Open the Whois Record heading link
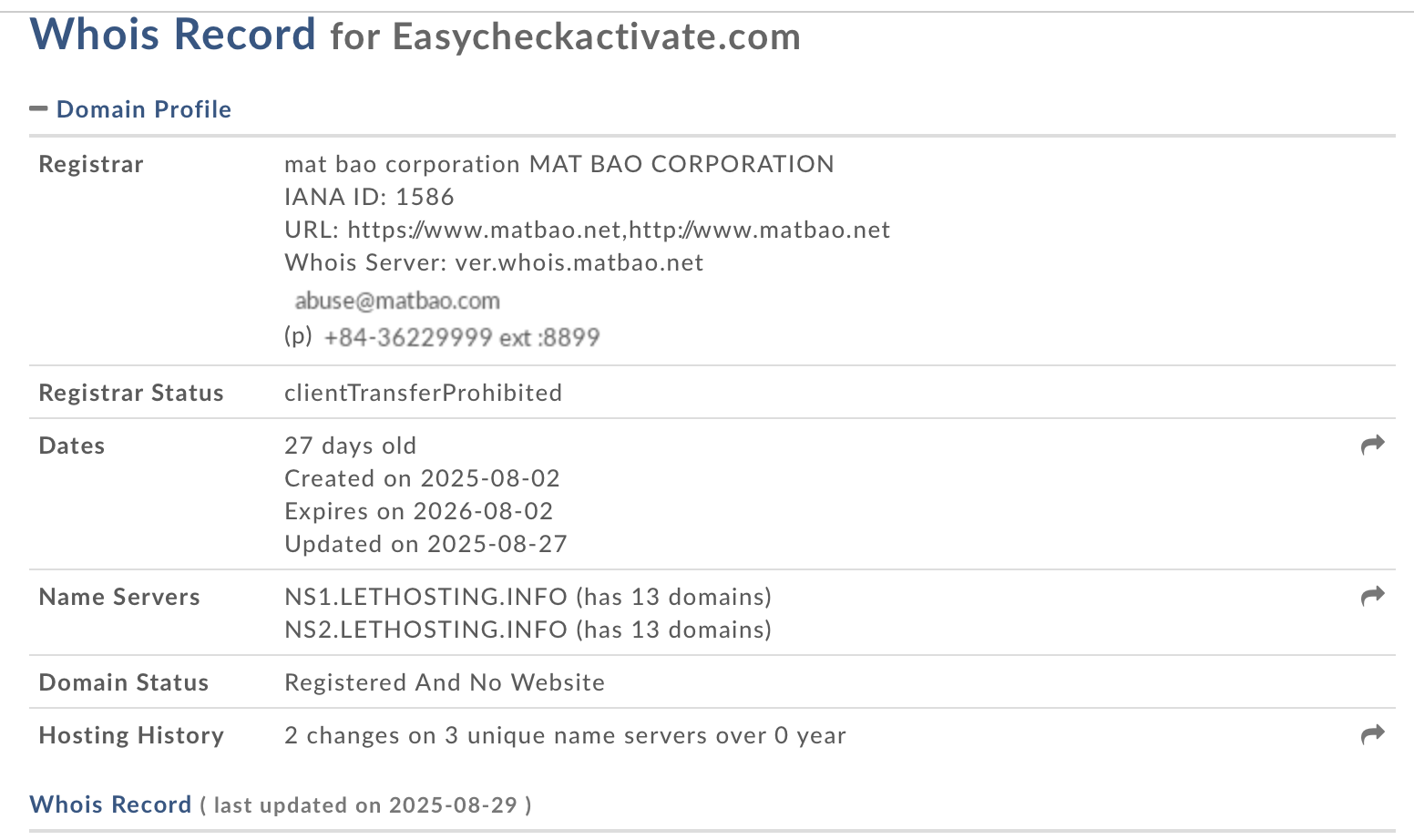 pyautogui.click(x=110, y=804)
